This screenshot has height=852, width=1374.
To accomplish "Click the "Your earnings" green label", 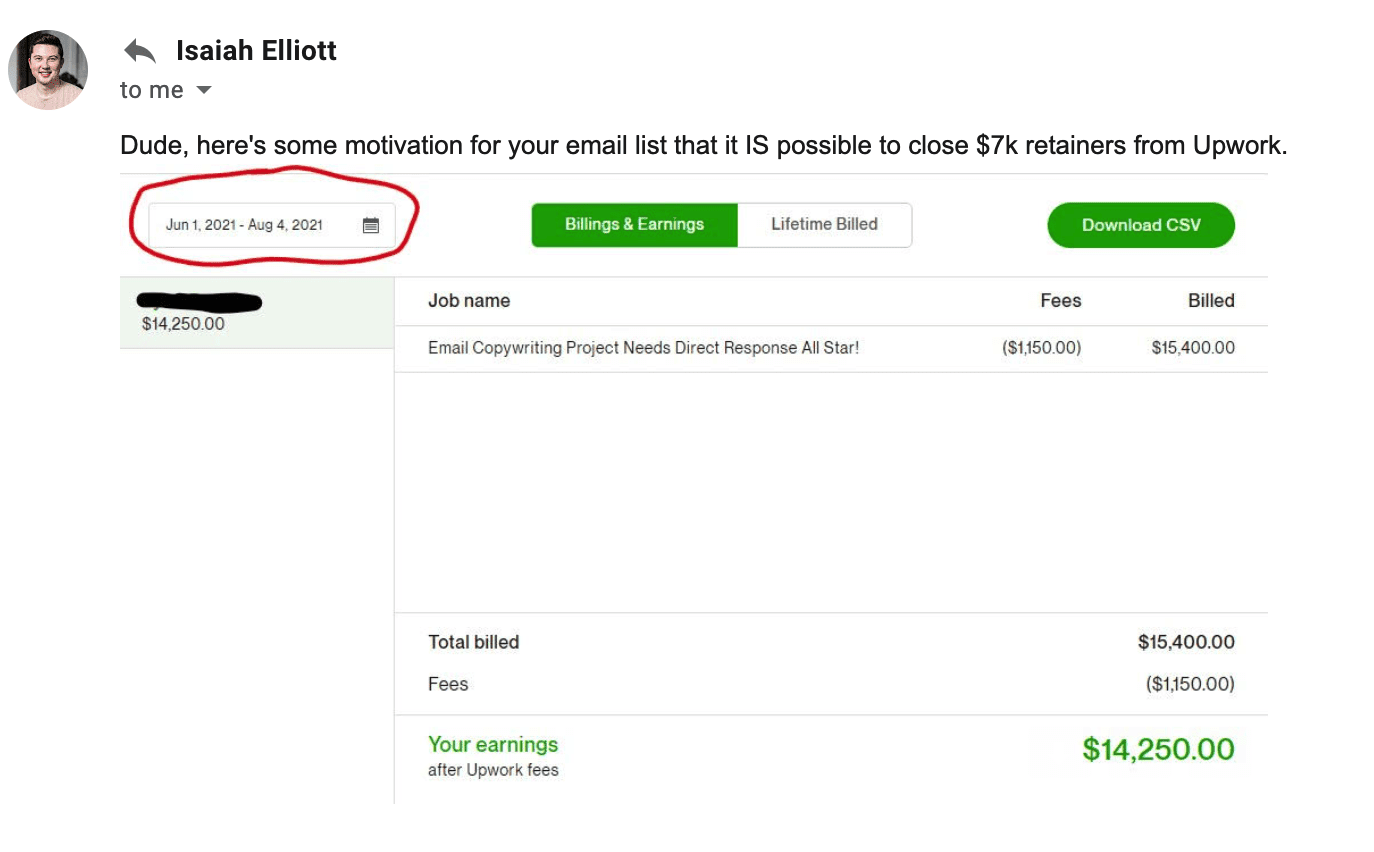I will pyautogui.click(x=493, y=744).
